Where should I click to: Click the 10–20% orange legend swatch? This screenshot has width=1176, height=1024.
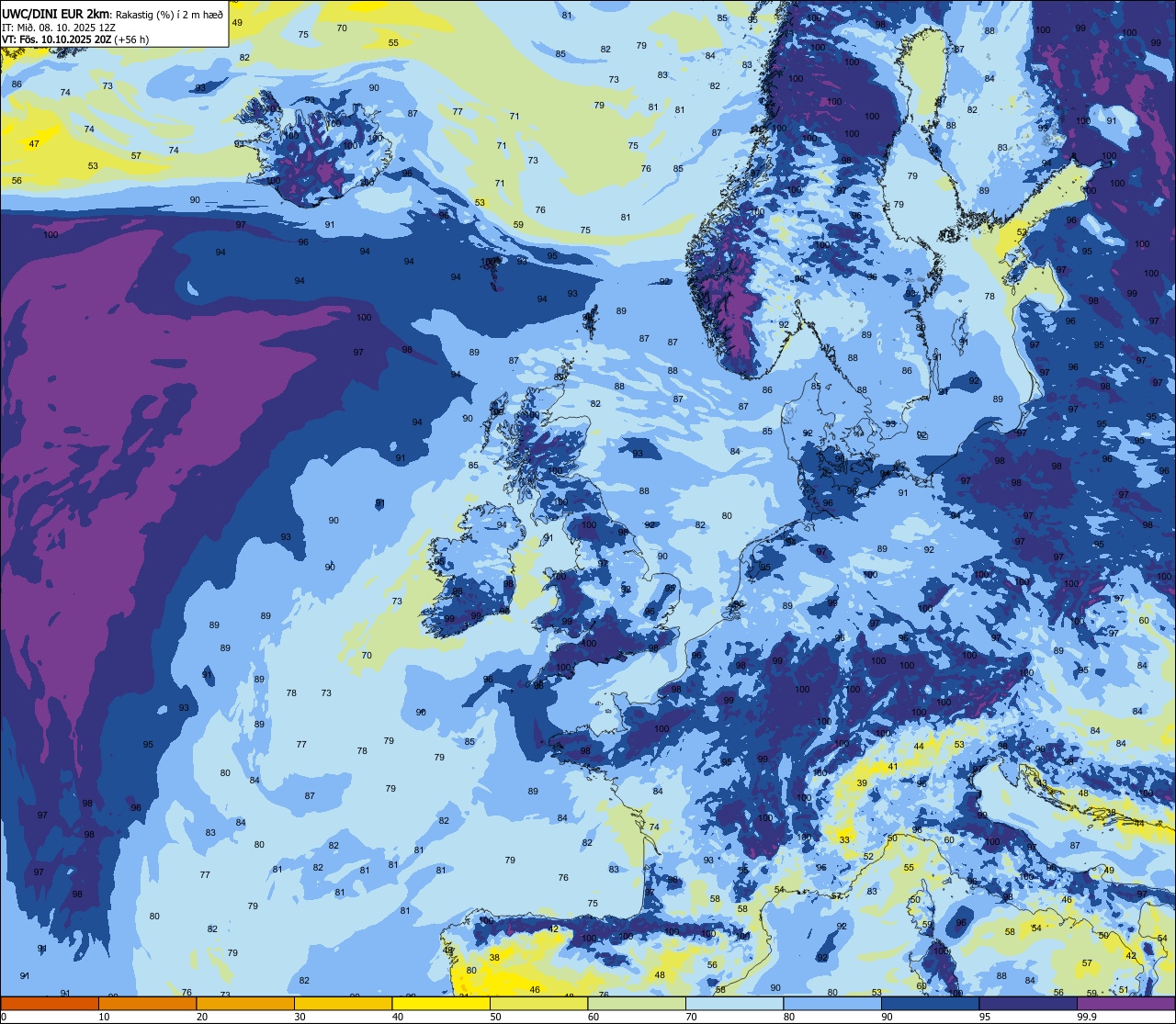(147, 1004)
